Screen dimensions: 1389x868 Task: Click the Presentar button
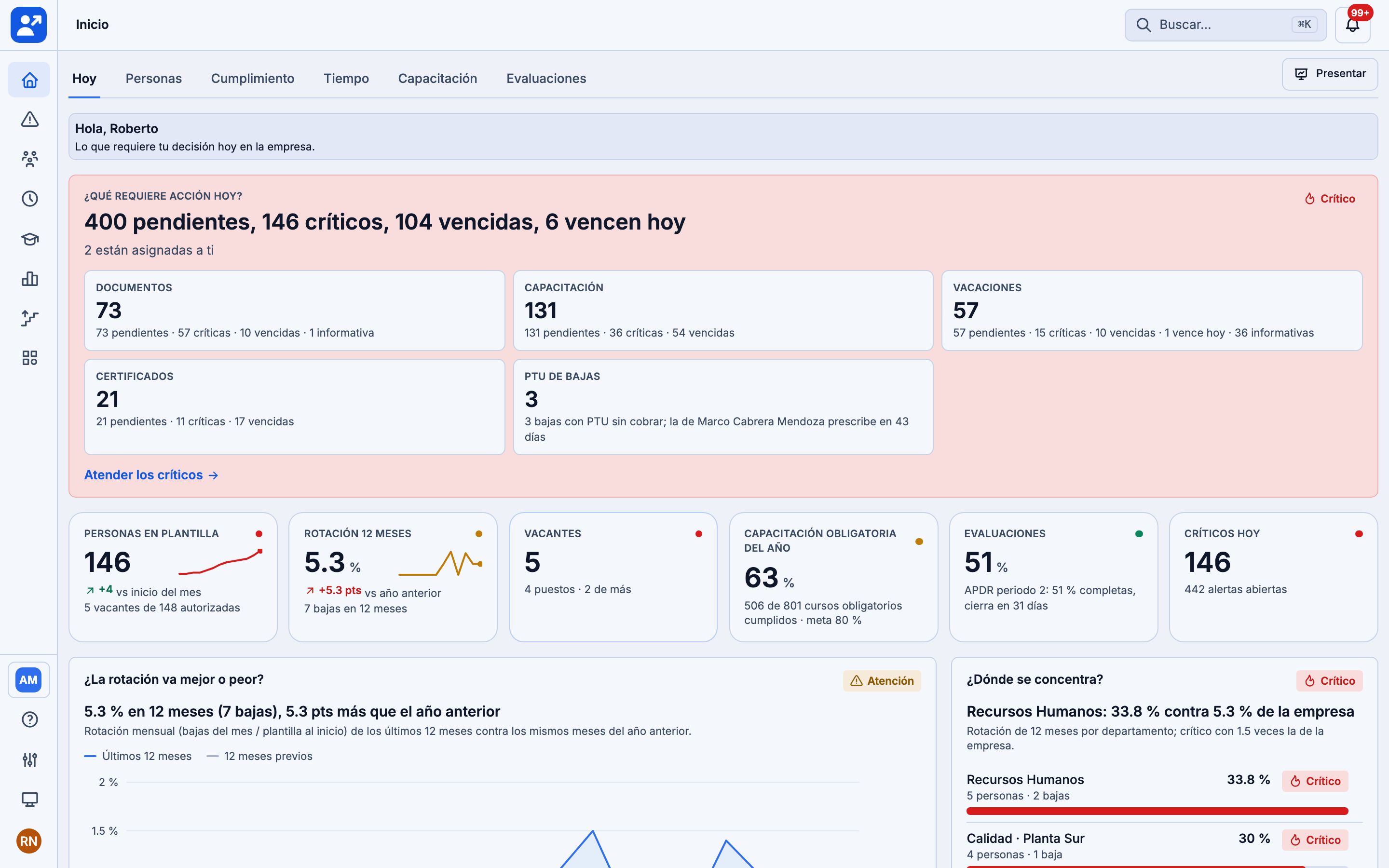tap(1329, 74)
